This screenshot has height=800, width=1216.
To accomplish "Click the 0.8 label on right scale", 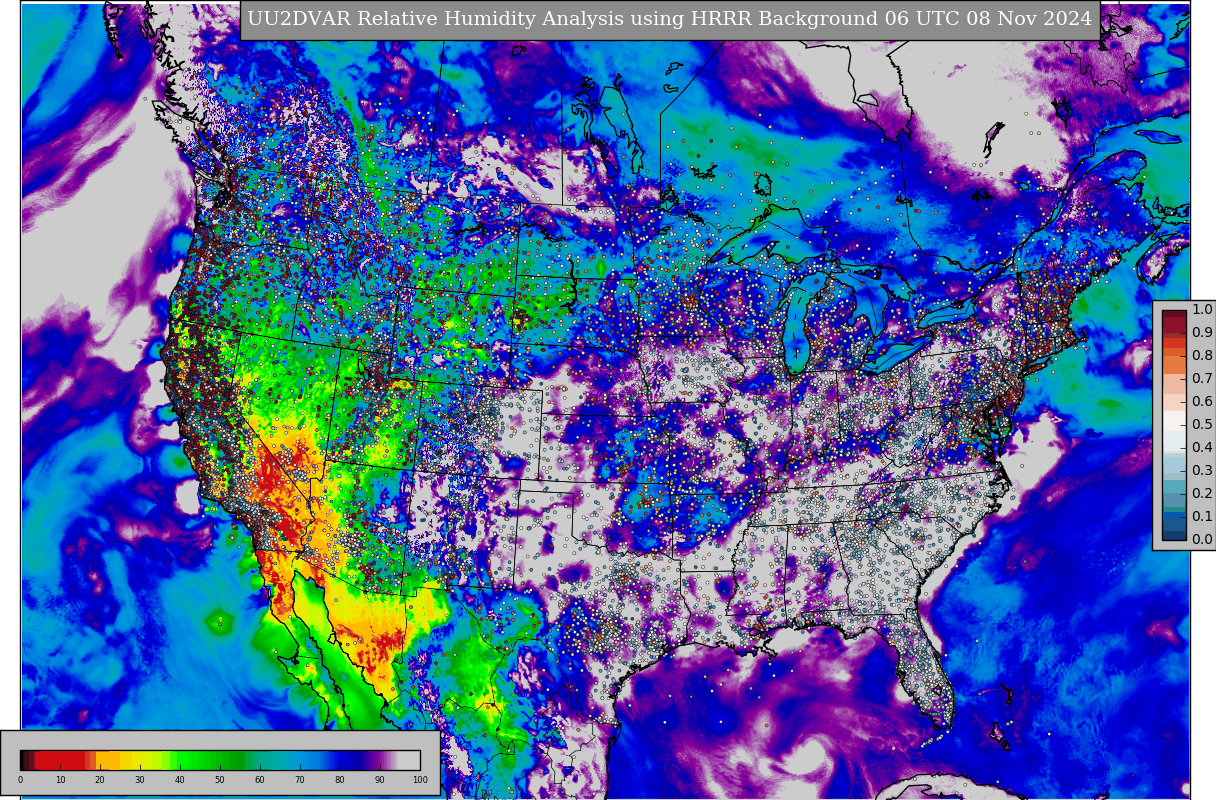I will pos(1202,356).
